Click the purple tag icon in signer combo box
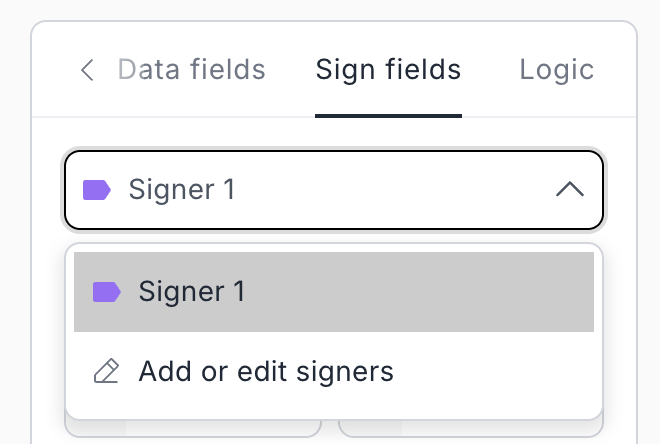 (96, 190)
